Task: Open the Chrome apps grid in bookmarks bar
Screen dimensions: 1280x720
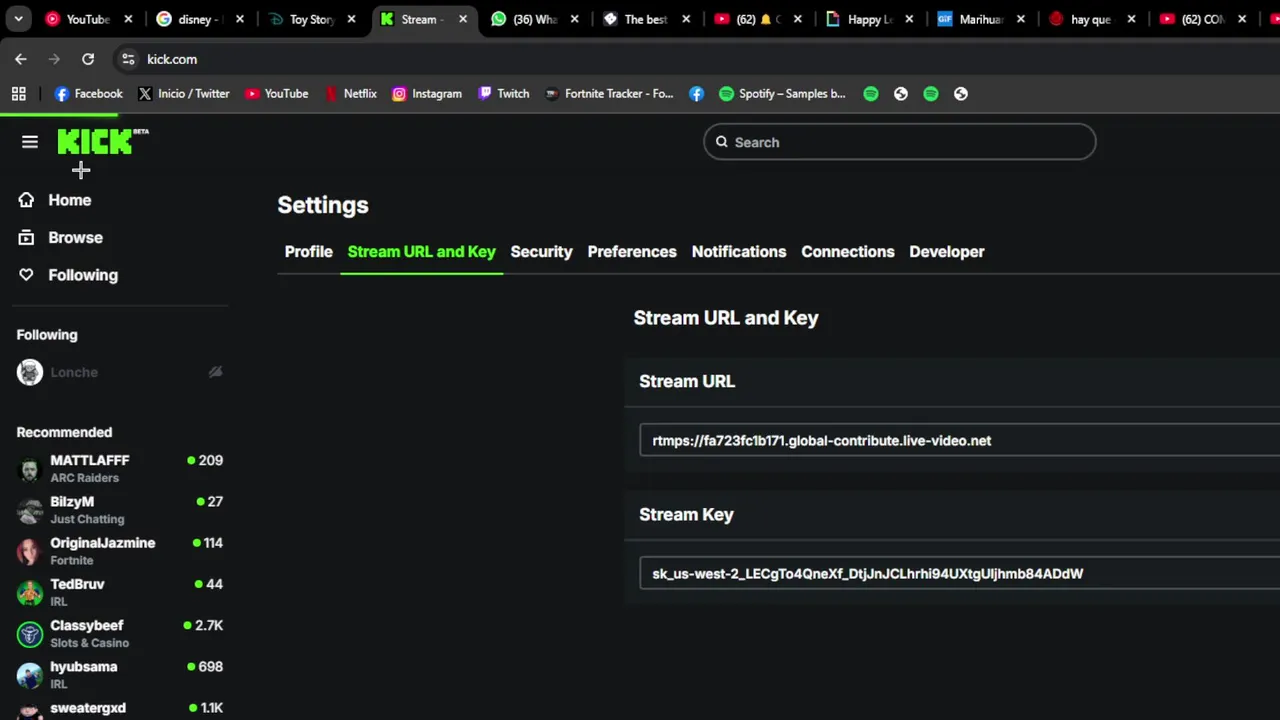Action: [x=18, y=94]
